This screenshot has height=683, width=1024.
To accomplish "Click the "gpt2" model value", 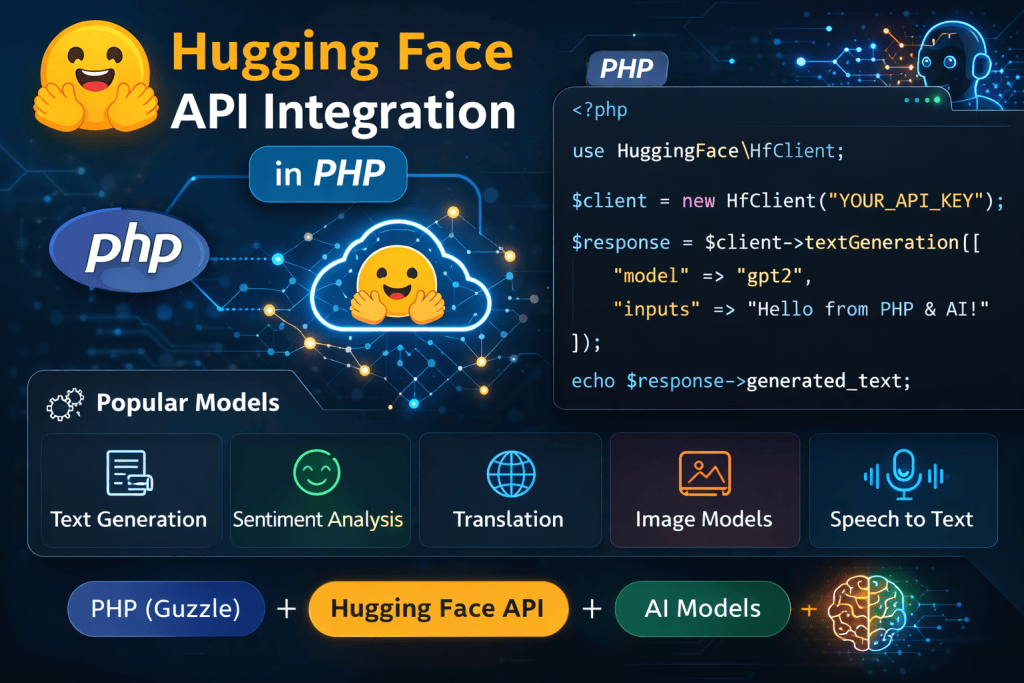I will 769,276.
